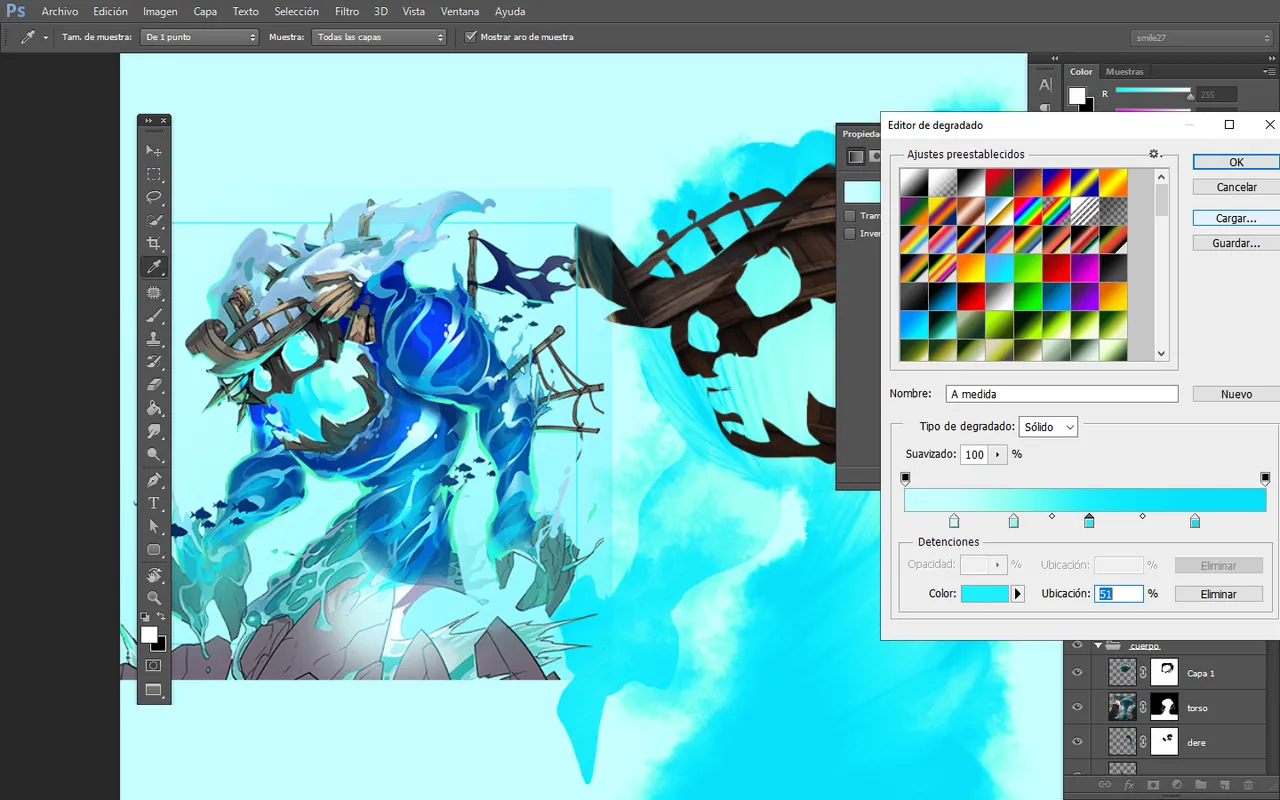
Task: Select the Zoom tool
Action: pyautogui.click(x=154, y=598)
